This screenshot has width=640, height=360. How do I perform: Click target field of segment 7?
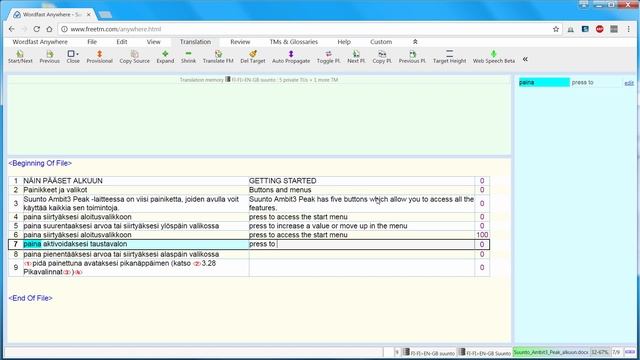pos(362,244)
